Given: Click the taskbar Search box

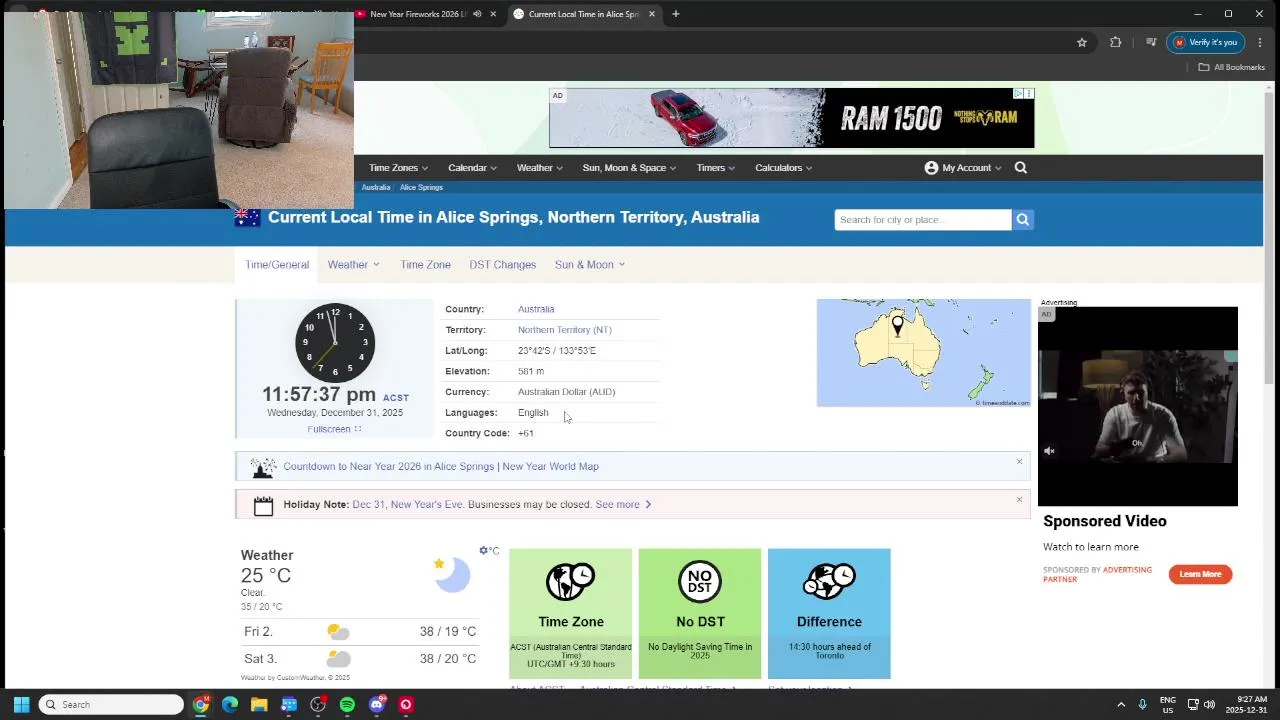Looking at the screenshot, I should (111, 704).
